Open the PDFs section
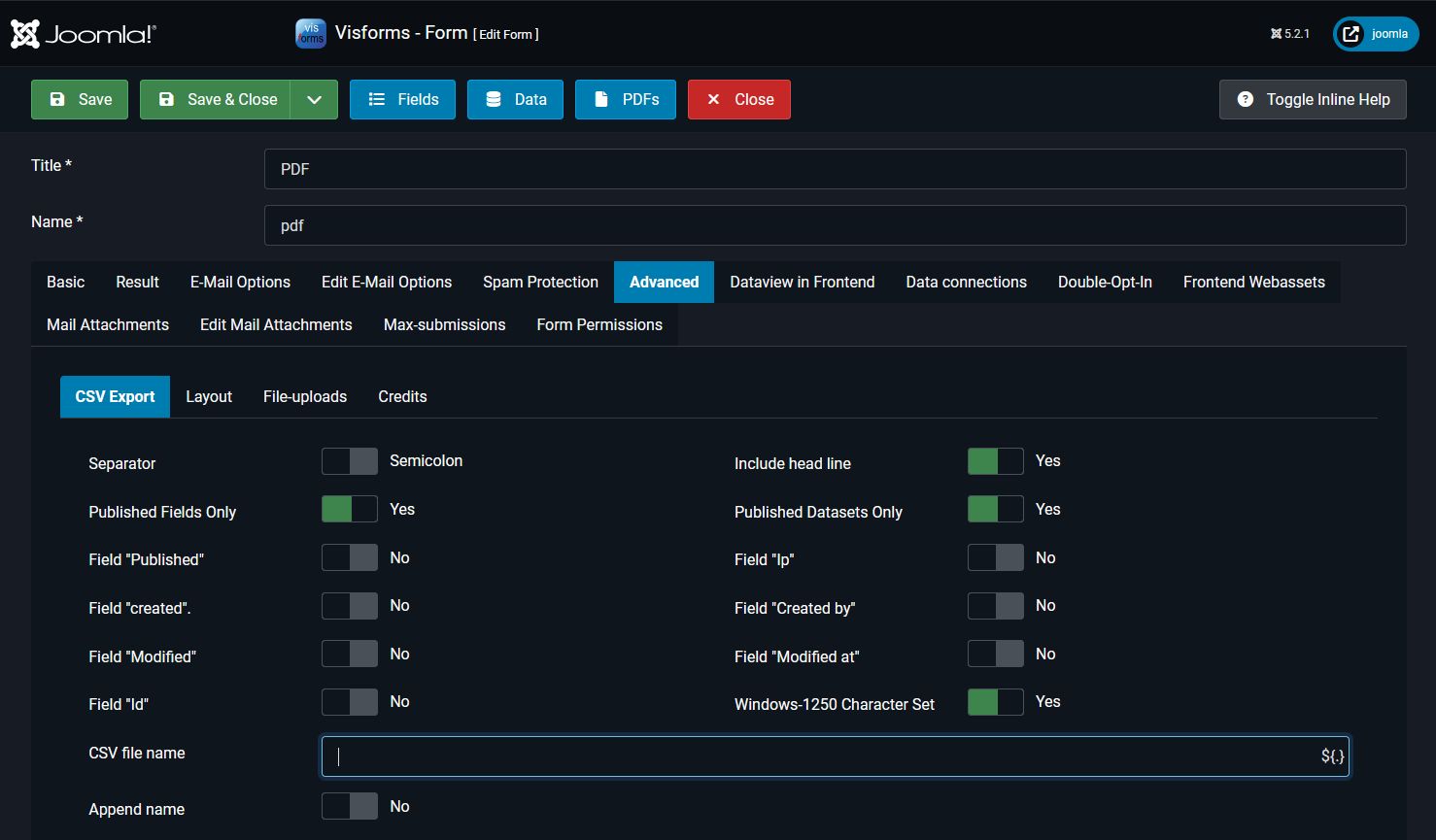This screenshot has width=1436, height=840. (625, 99)
